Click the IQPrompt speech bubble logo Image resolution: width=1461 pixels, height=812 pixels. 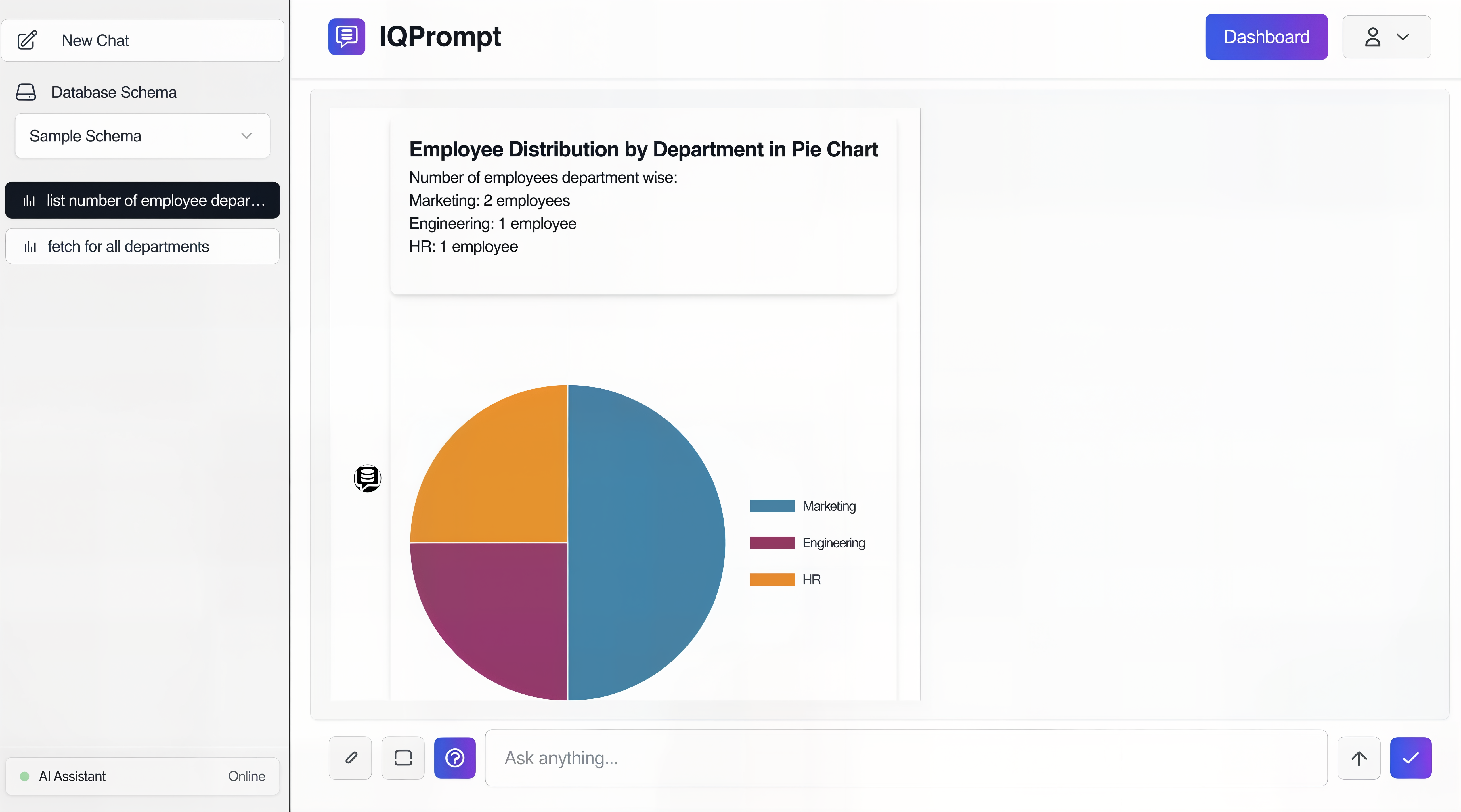pos(346,36)
